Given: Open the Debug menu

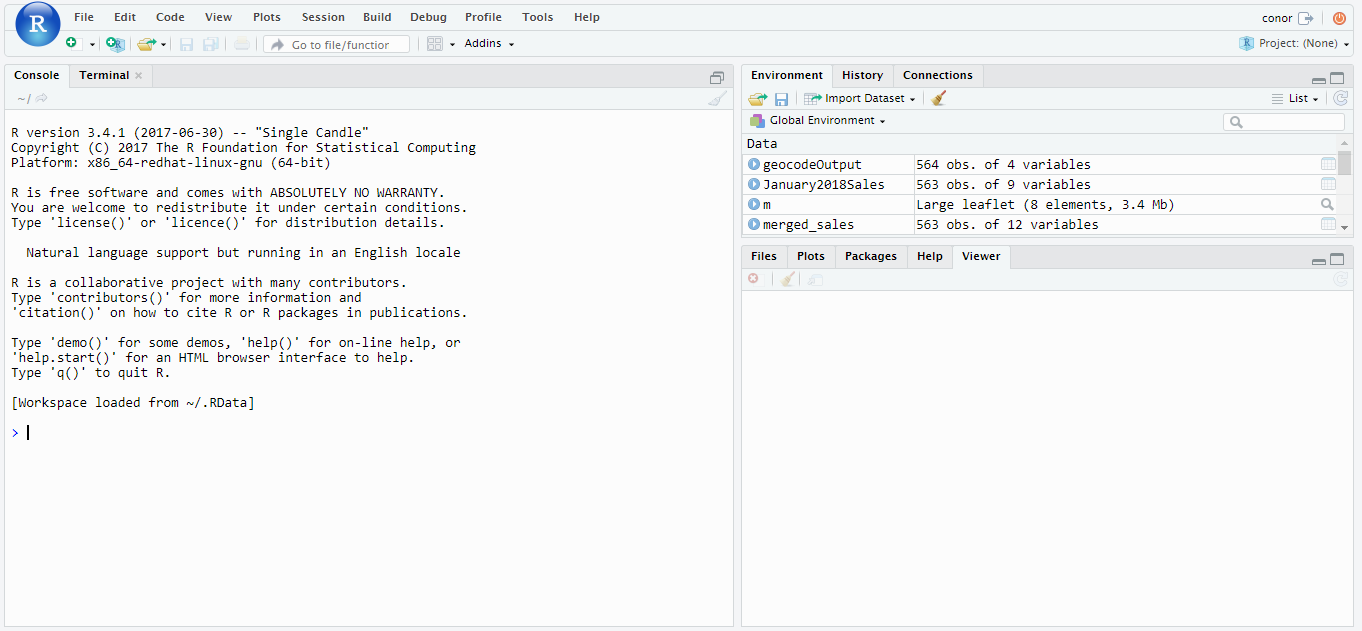Looking at the screenshot, I should [428, 17].
